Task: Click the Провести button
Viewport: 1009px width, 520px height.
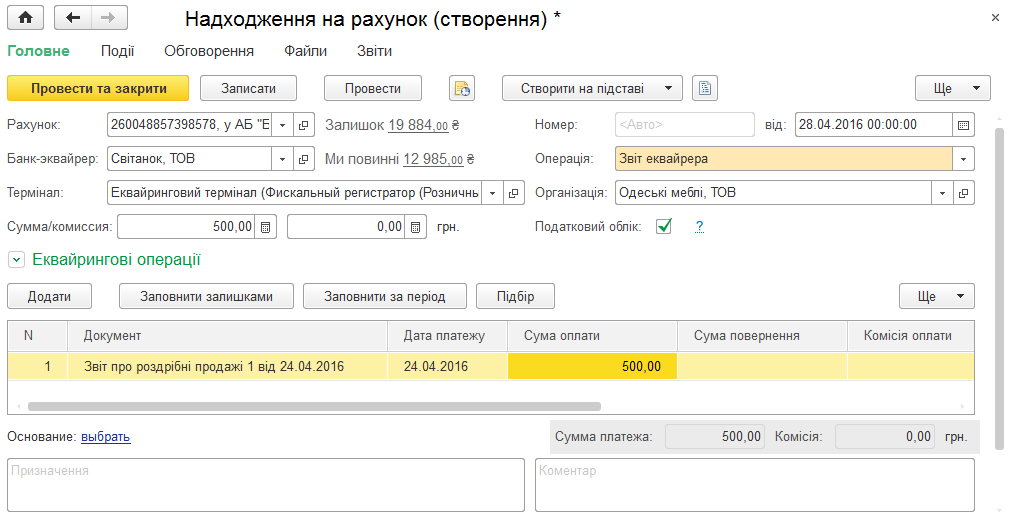Action: [x=373, y=88]
